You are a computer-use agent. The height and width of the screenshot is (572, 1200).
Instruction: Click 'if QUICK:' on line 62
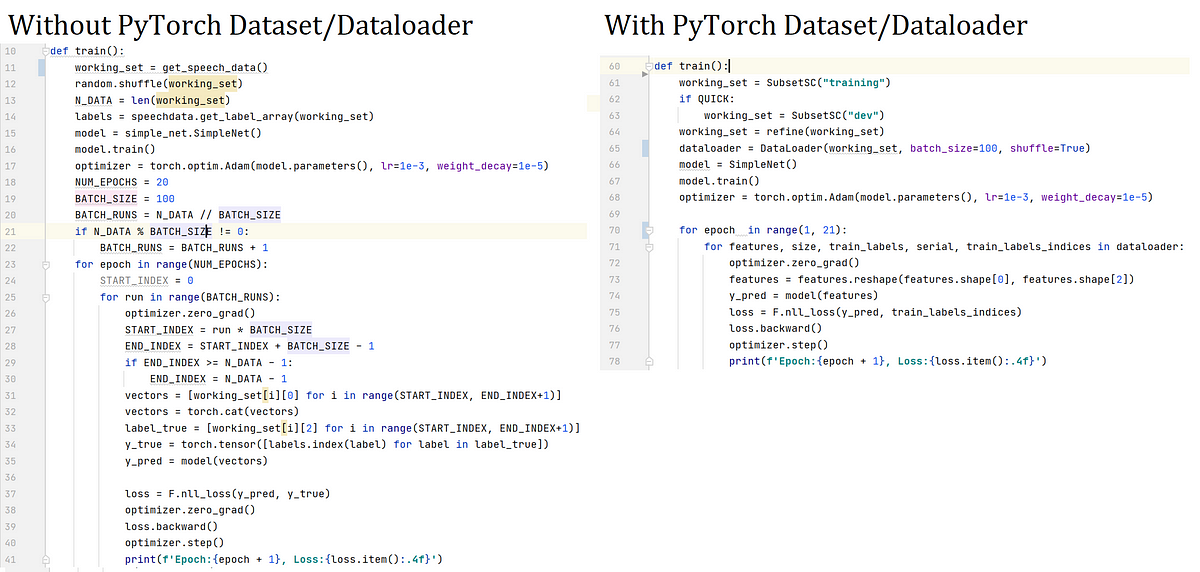[x=707, y=99]
